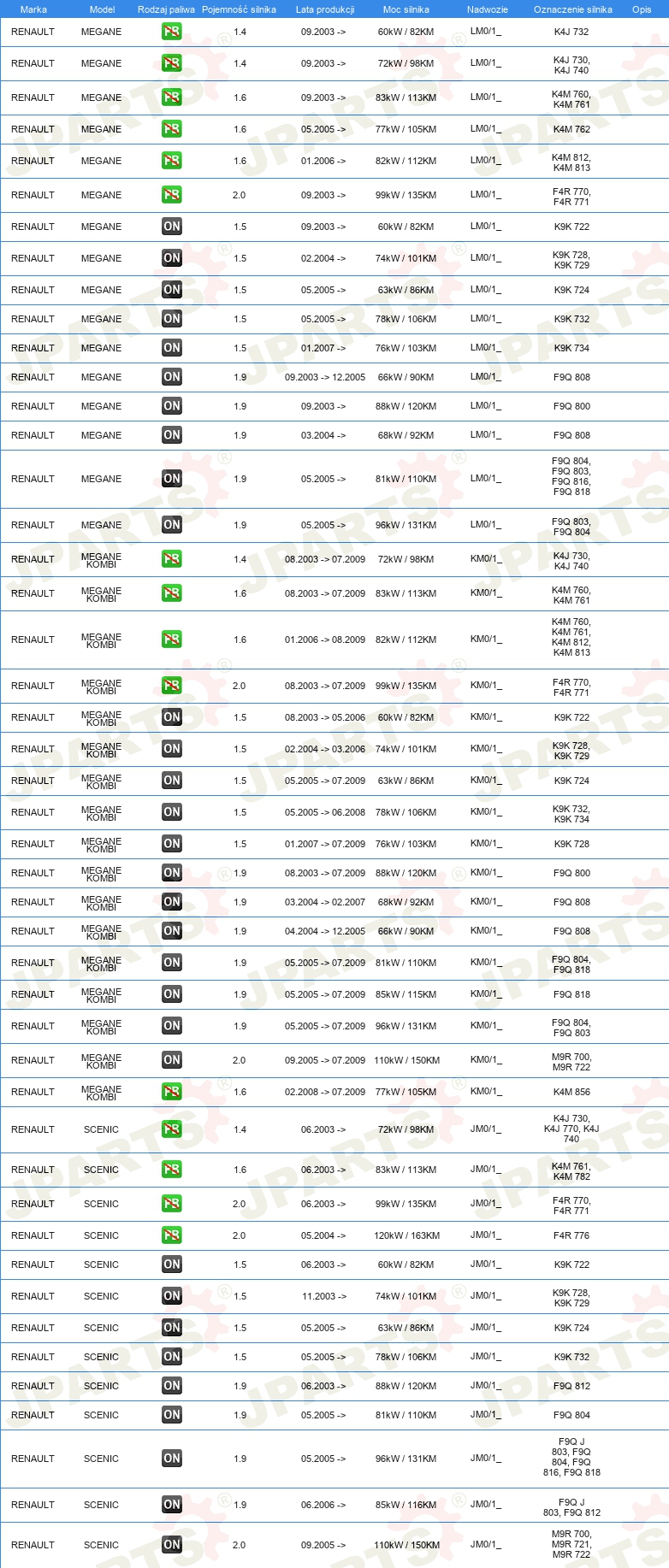The width and height of the screenshot is (669, 1568).
Task: Click the 08.2003 -> 05.2006 date cell
Action: click(325, 717)
